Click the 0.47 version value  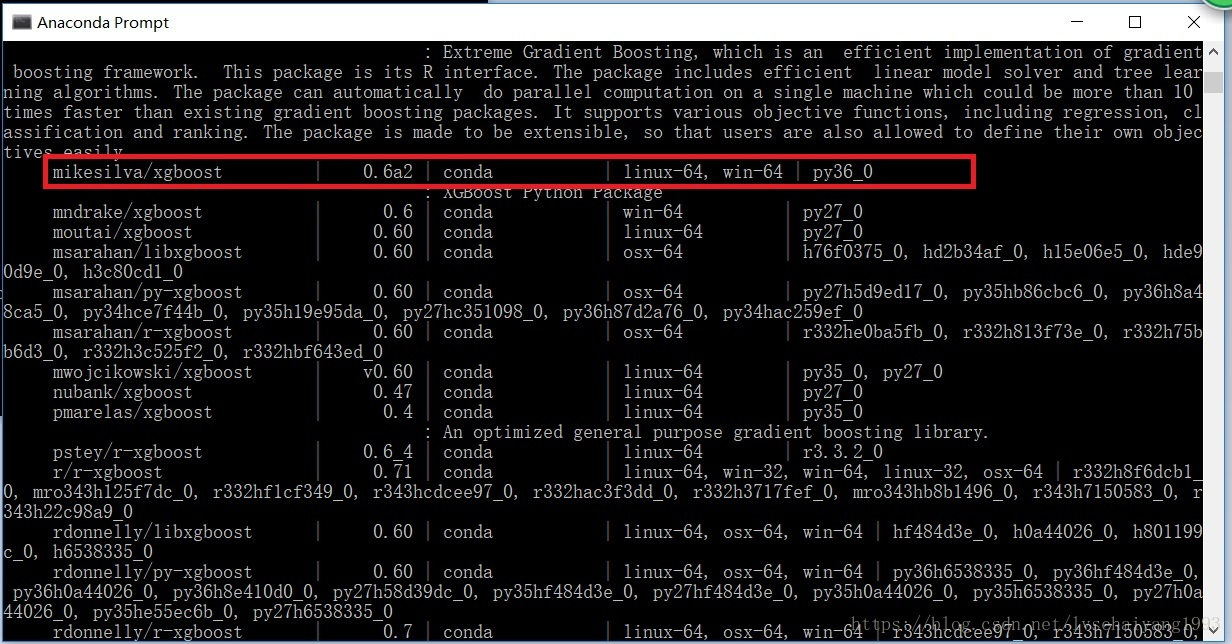coord(393,392)
